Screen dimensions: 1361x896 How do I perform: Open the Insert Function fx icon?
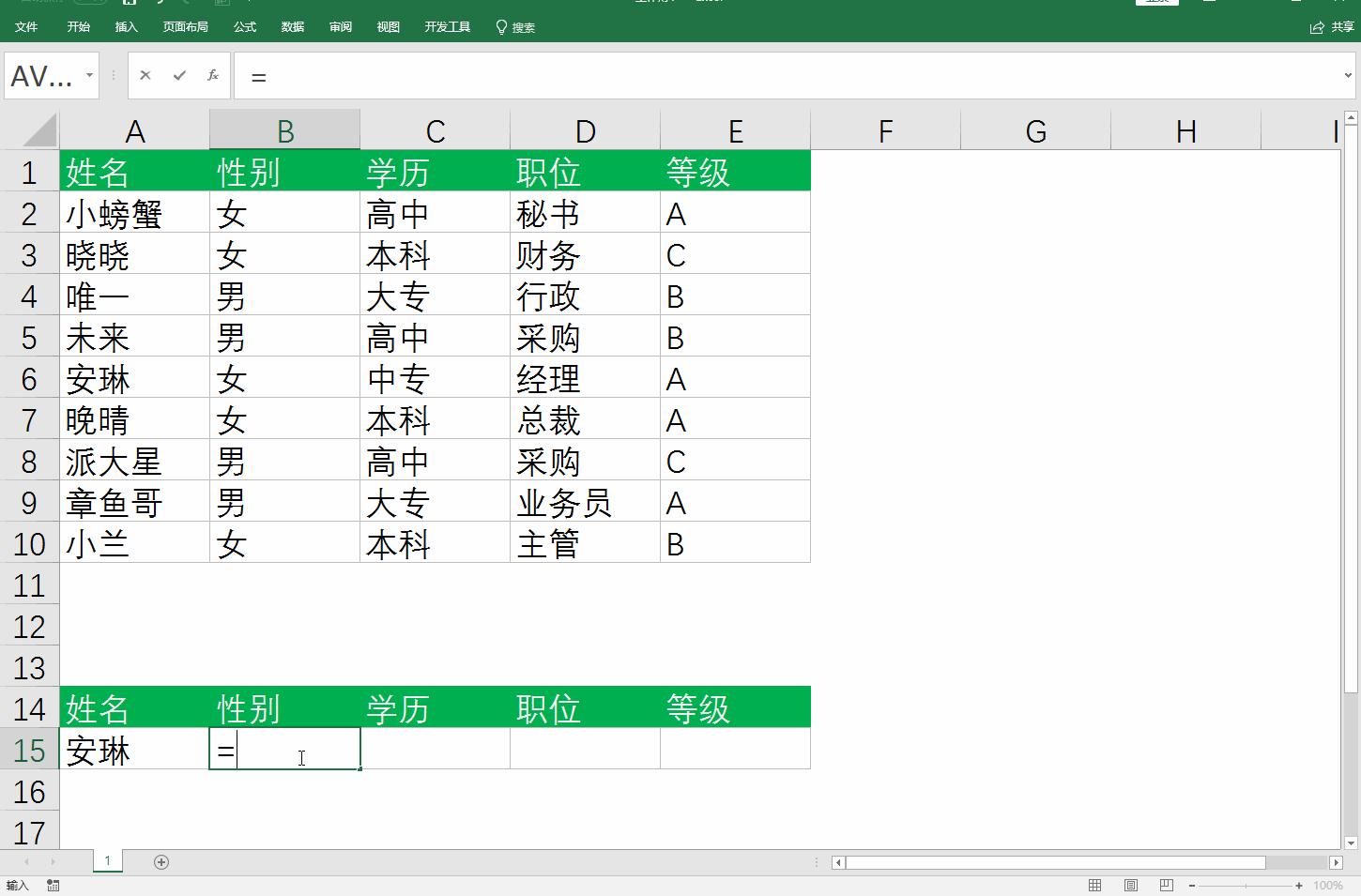pos(212,75)
